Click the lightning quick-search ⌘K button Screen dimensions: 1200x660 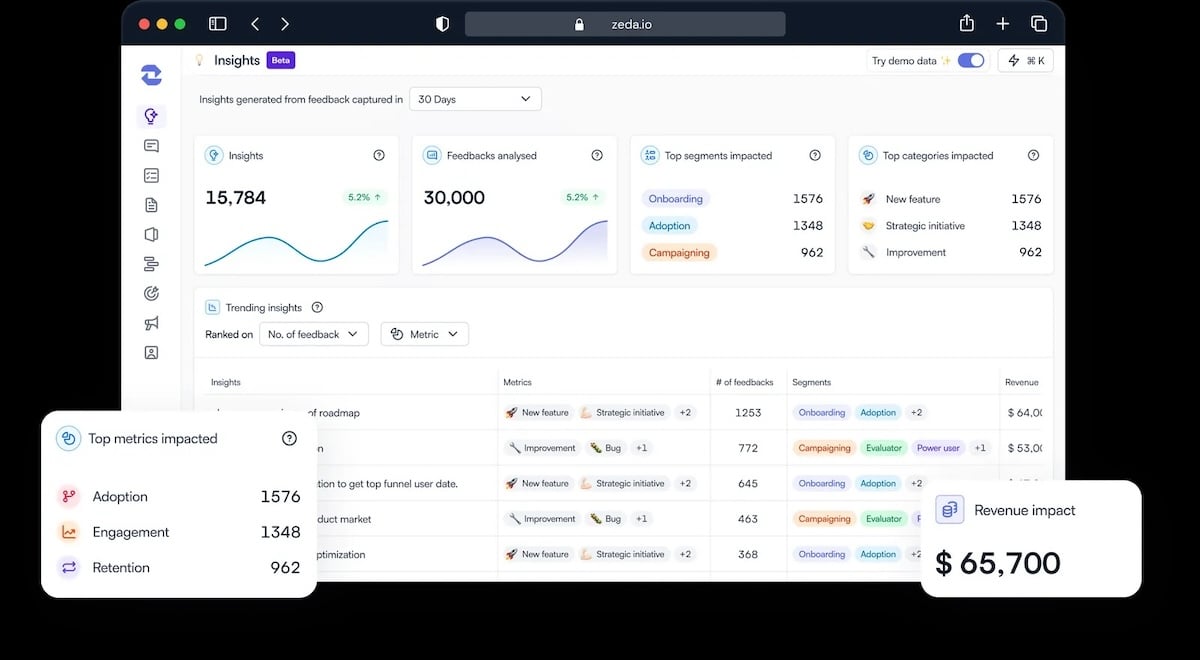1025,60
